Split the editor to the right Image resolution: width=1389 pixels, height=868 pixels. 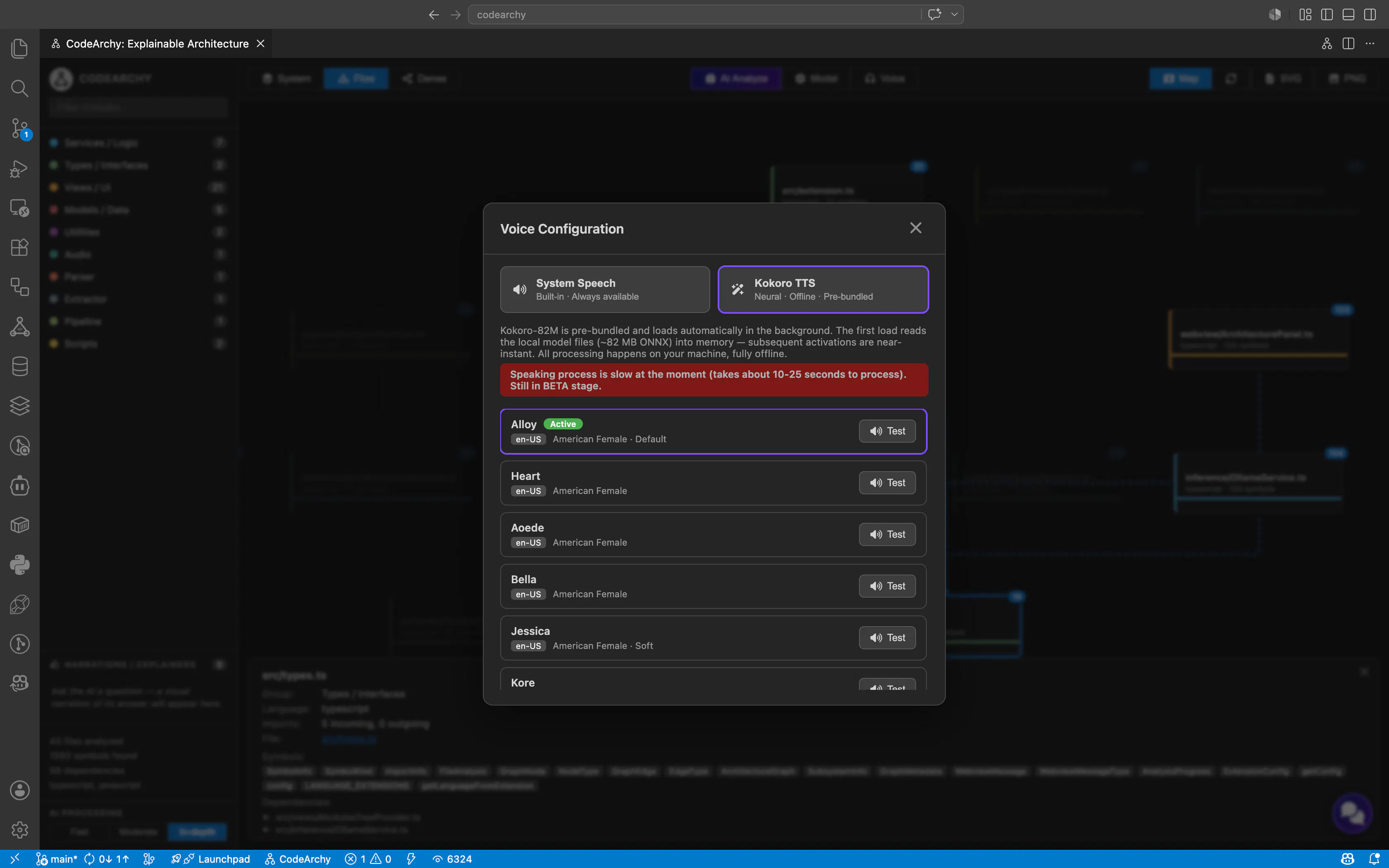1348,44
